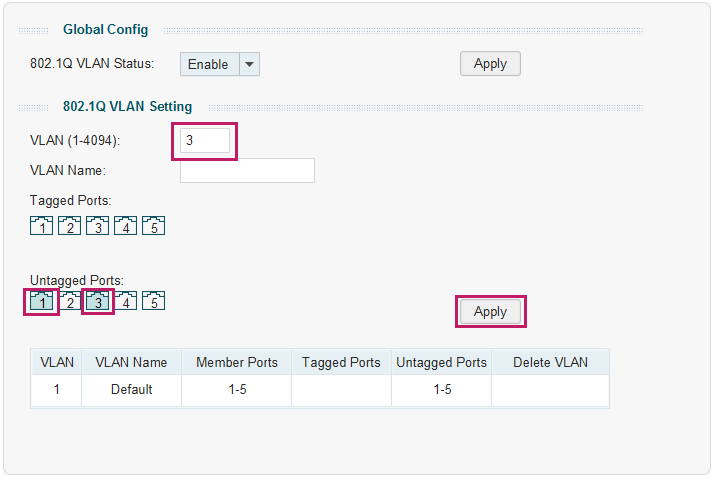Click the Member Ports column header

pyautogui.click(x=236, y=362)
